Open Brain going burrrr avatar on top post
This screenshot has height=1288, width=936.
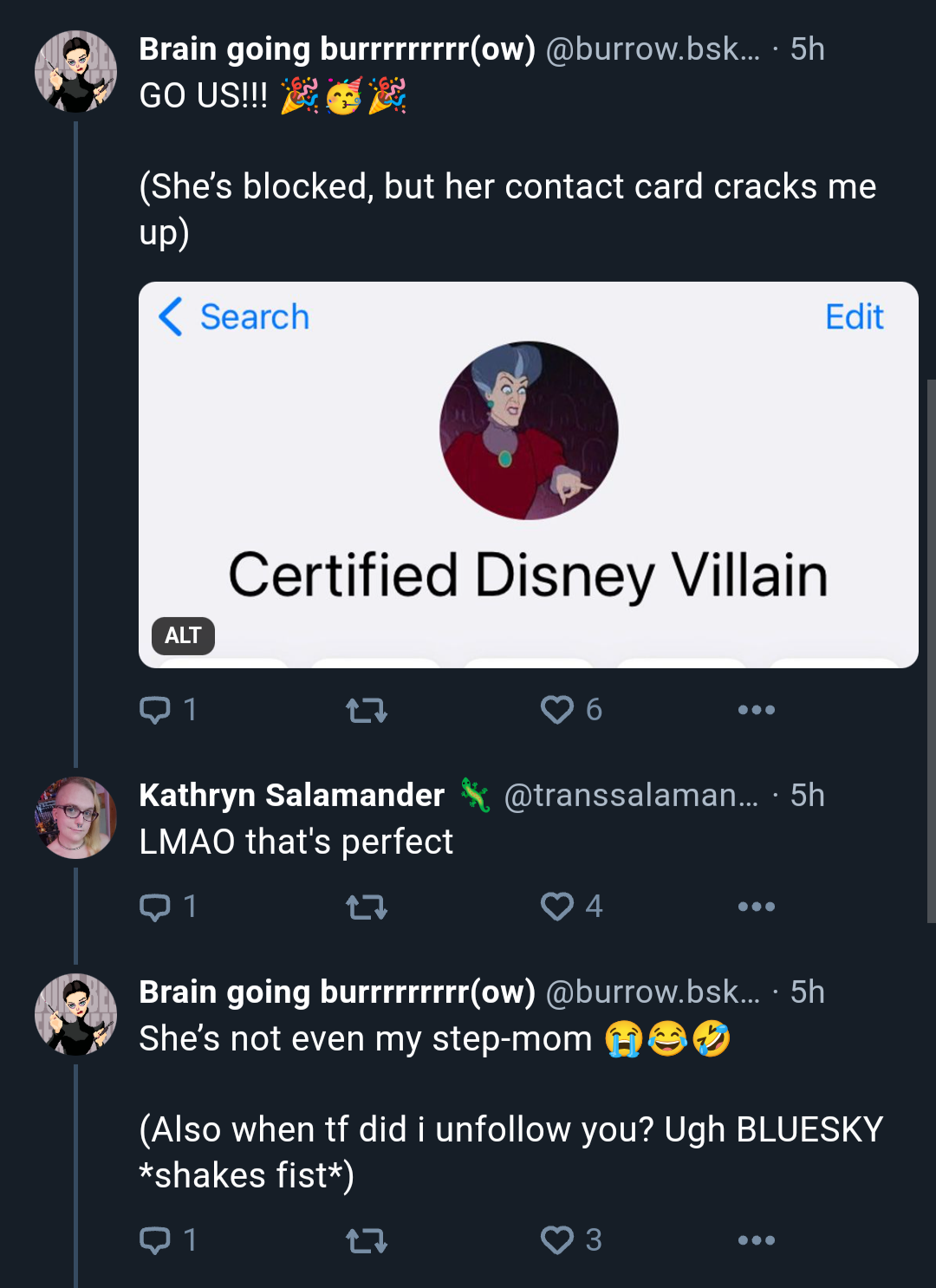(75, 71)
